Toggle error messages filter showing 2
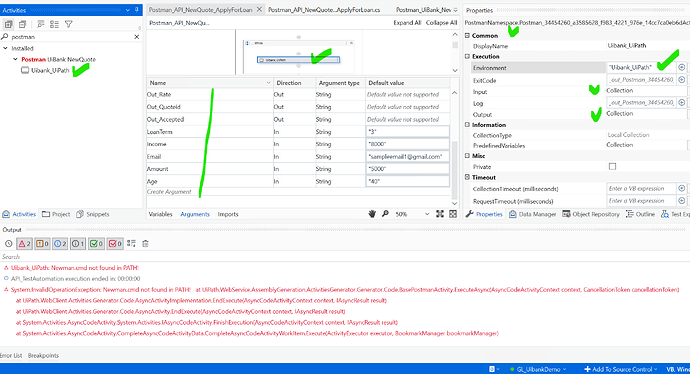The image size is (690, 374). [24, 243]
